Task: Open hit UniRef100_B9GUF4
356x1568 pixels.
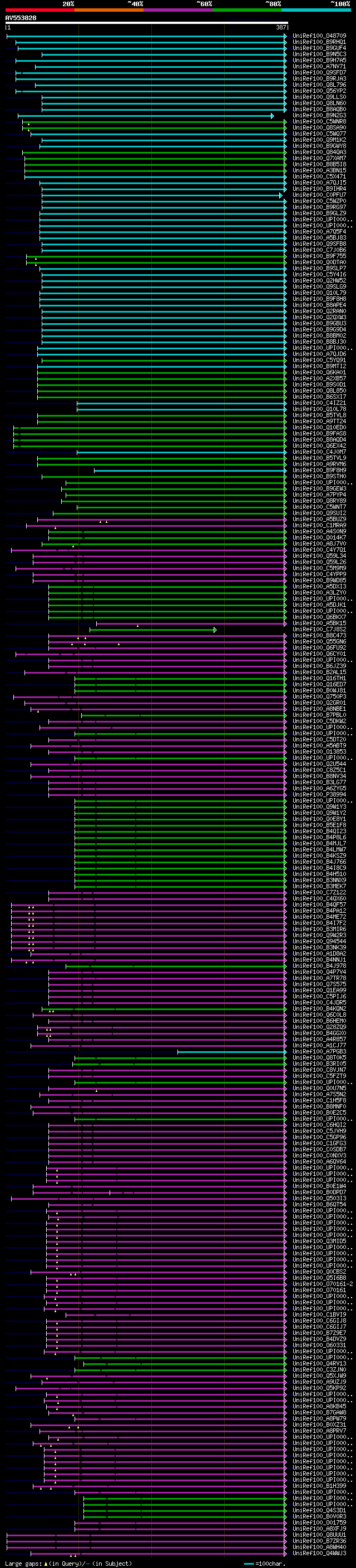Action: [319, 48]
